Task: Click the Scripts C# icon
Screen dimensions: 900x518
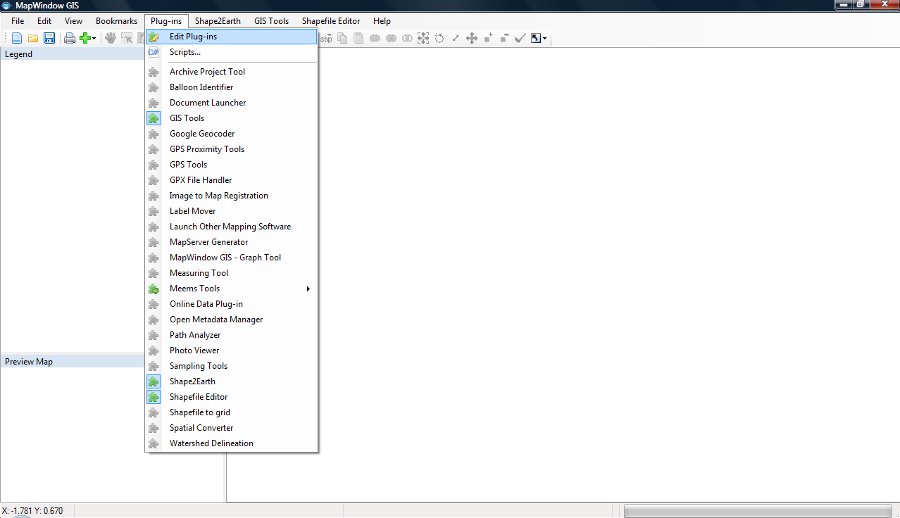Action: coord(153,52)
